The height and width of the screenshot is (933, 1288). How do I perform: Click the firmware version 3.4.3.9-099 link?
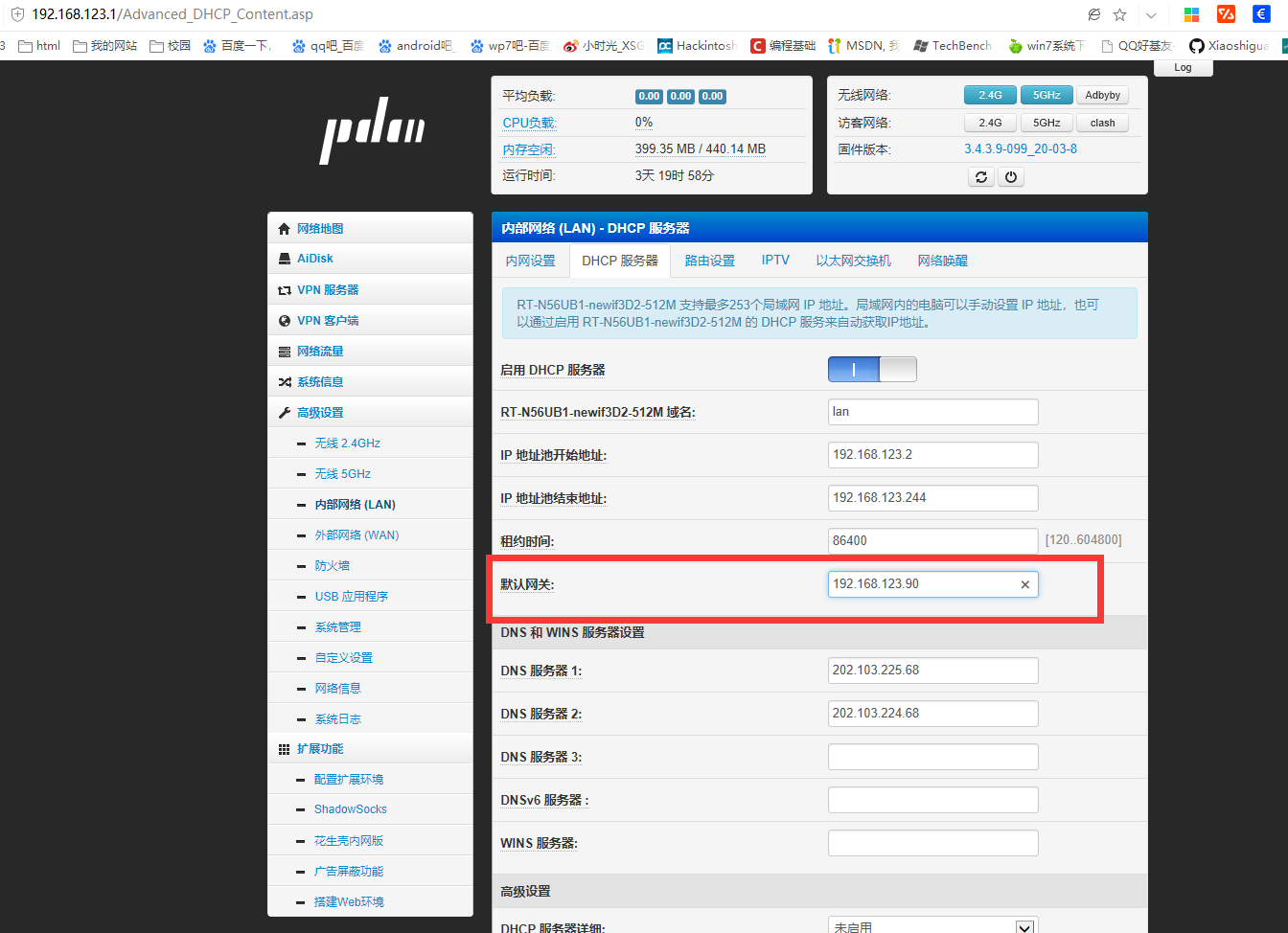point(1020,149)
